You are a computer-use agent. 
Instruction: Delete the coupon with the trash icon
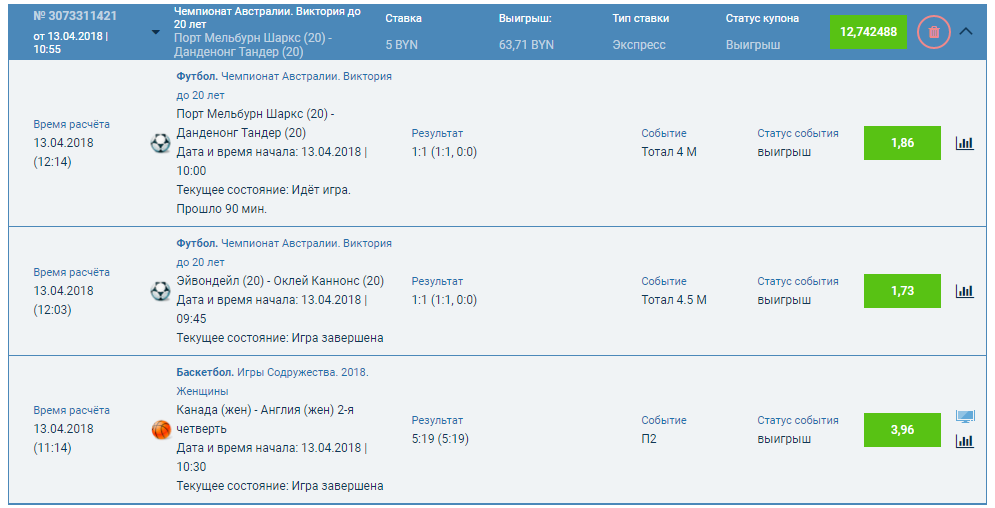click(x=933, y=32)
